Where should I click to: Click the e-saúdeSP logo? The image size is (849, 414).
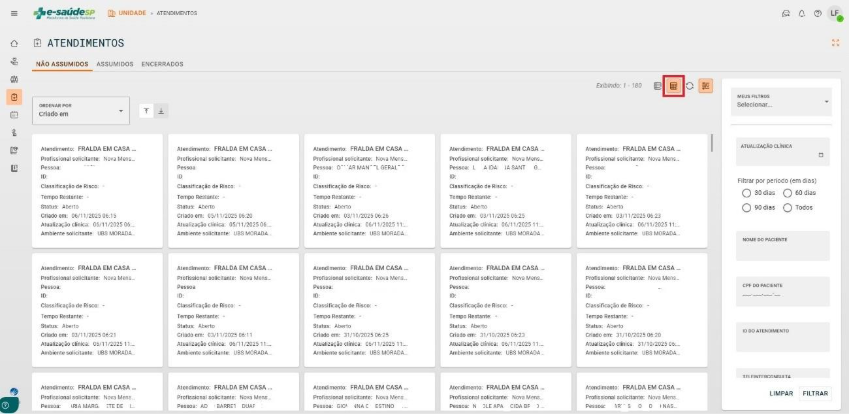pyautogui.click(x=65, y=14)
